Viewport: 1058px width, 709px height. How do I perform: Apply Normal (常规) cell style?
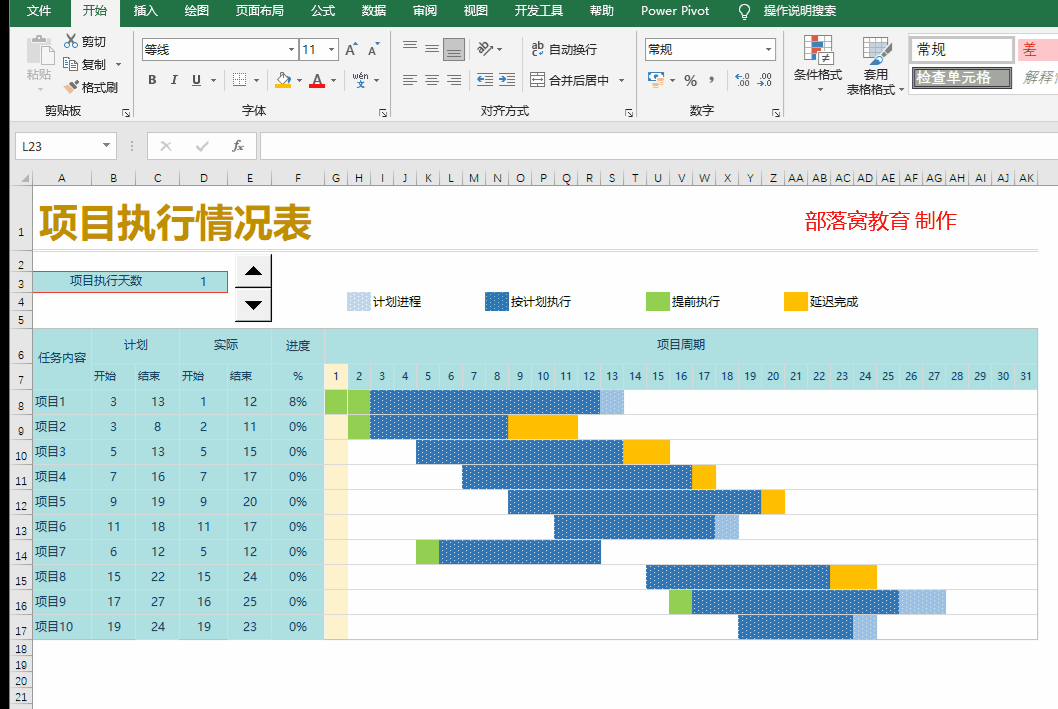[962, 49]
